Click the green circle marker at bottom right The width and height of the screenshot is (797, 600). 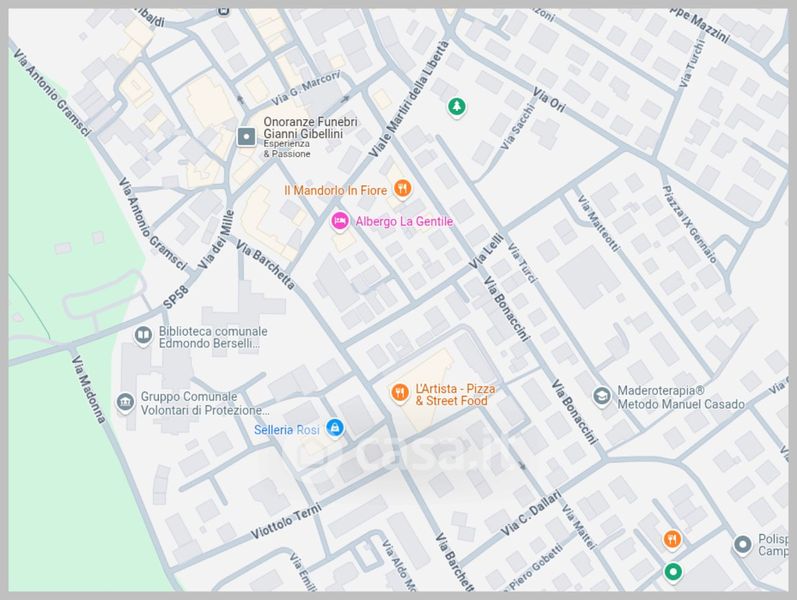(673, 572)
